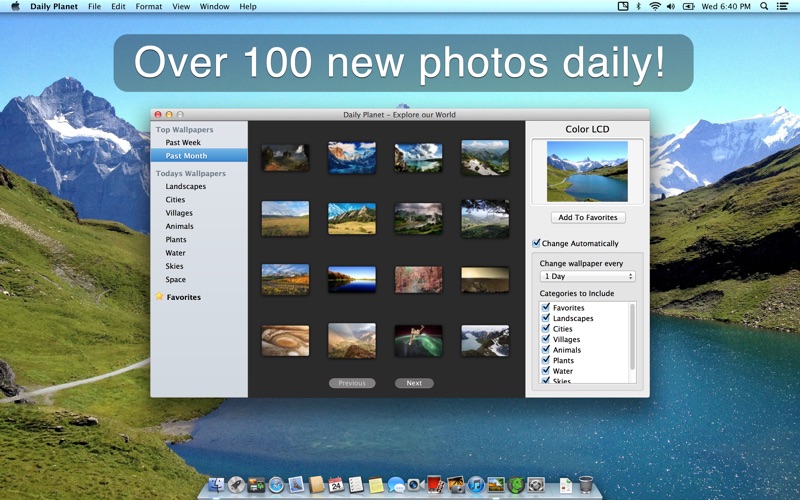Open Finder from the Dock
This screenshot has height=500, width=800.
216,484
